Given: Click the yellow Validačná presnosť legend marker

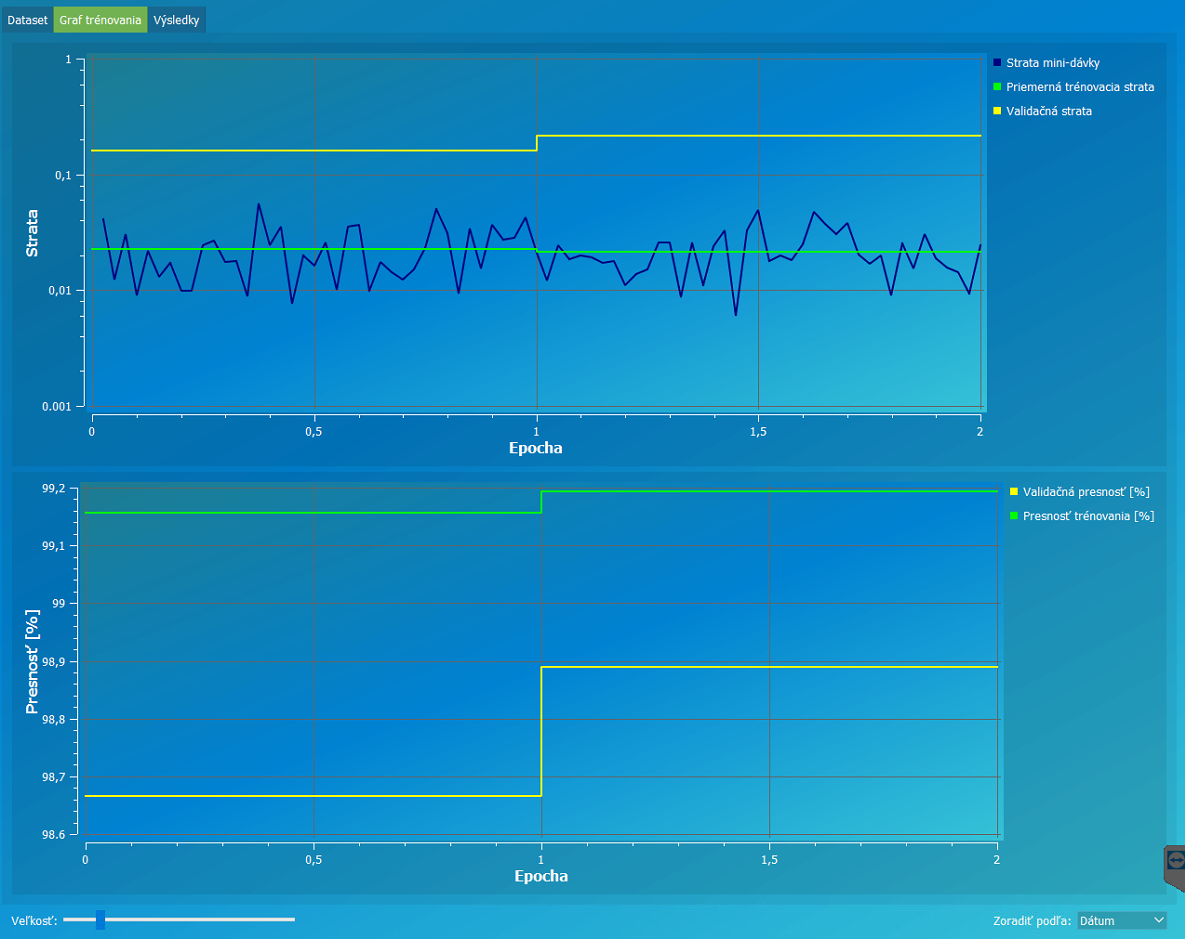Looking at the screenshot, I should click(1014, 492).
